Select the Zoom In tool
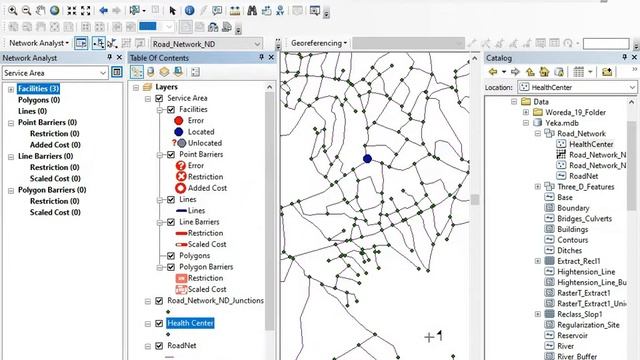This screenshot has width=640, height=360. click(13, 11)
